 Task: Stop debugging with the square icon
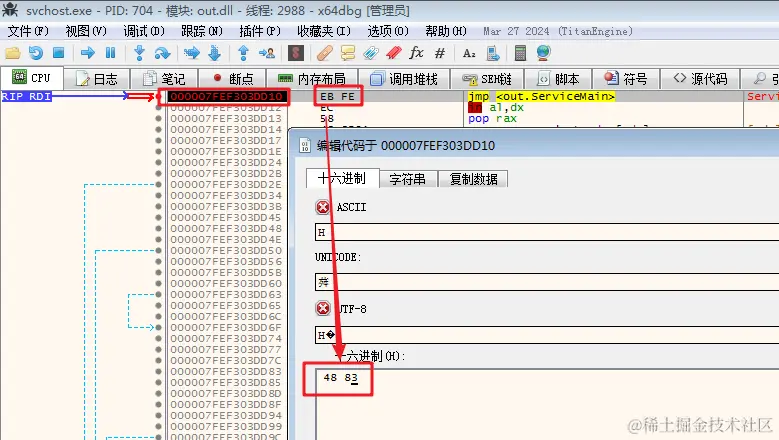click(x=59, y=53)
